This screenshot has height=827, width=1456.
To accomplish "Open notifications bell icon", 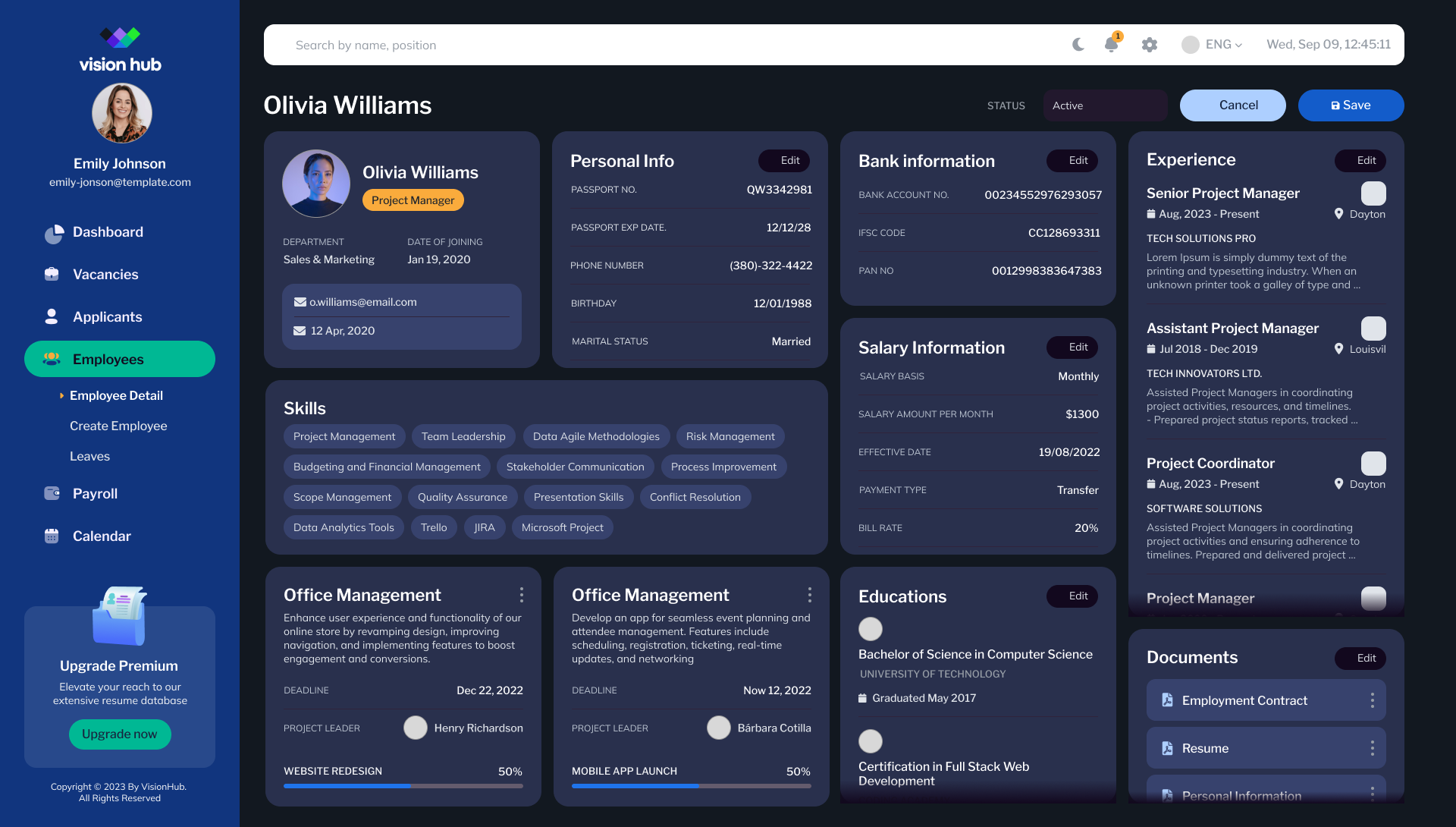I will click(1112, 44).
